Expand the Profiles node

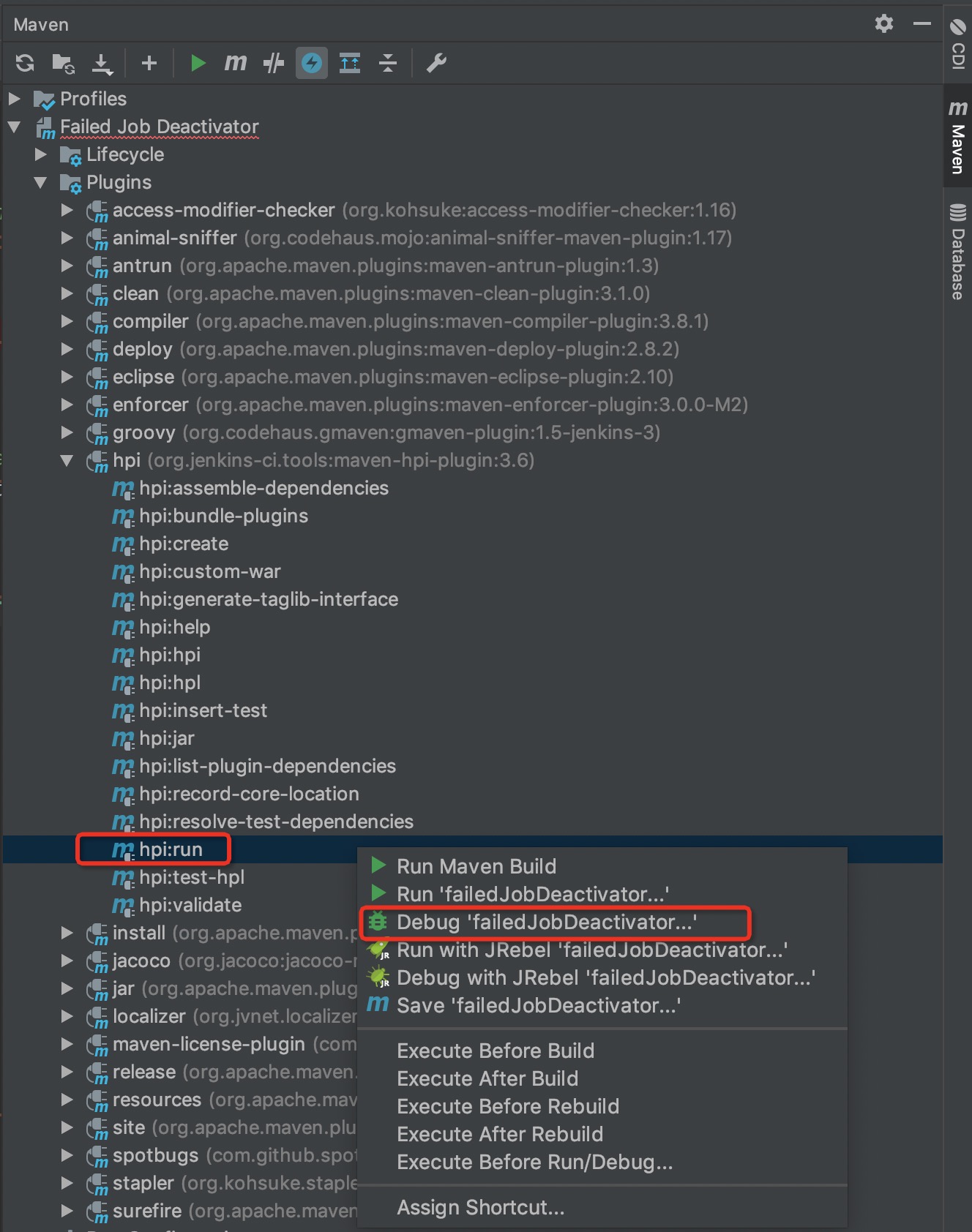(15, 98)
